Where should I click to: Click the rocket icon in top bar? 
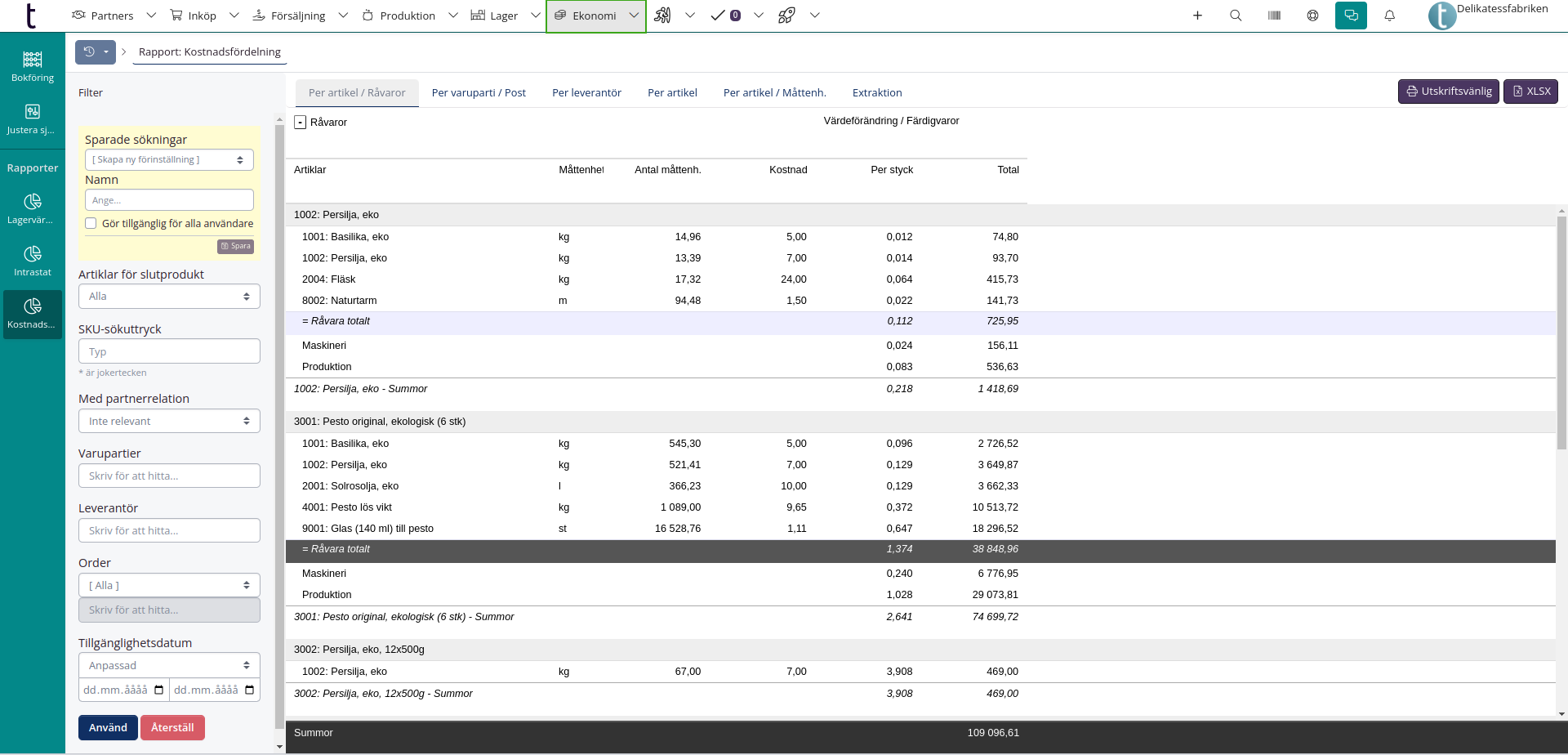pyautogui.click(x=786, y=16)
